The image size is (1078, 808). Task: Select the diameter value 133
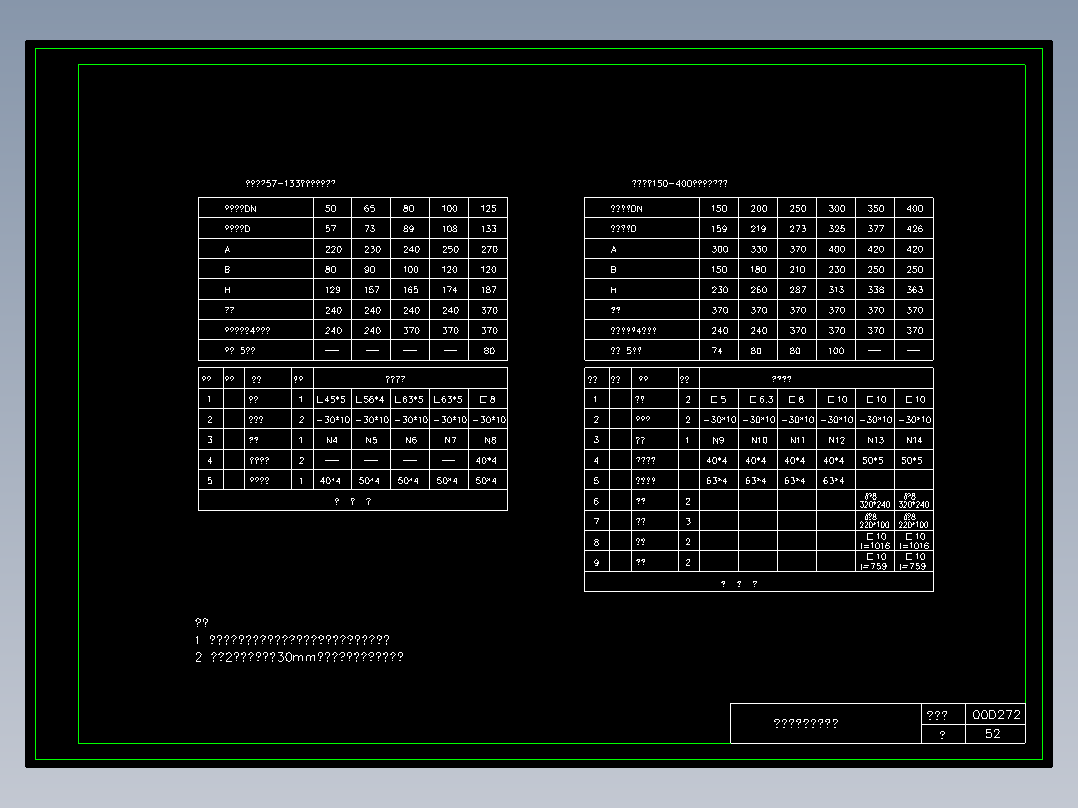pyautogui.click(x=488, y=228)
